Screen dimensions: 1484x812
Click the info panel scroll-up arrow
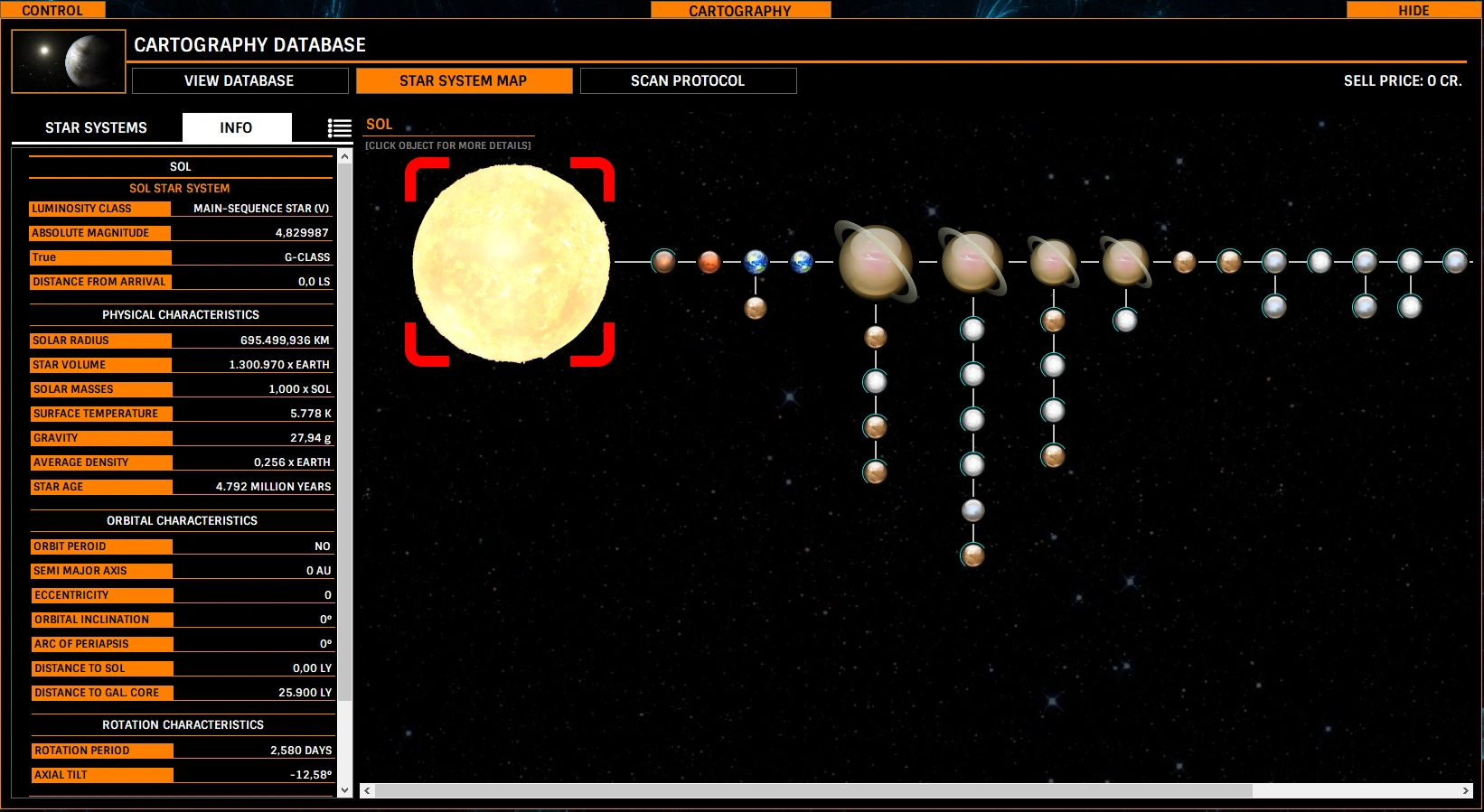(344, 156)
